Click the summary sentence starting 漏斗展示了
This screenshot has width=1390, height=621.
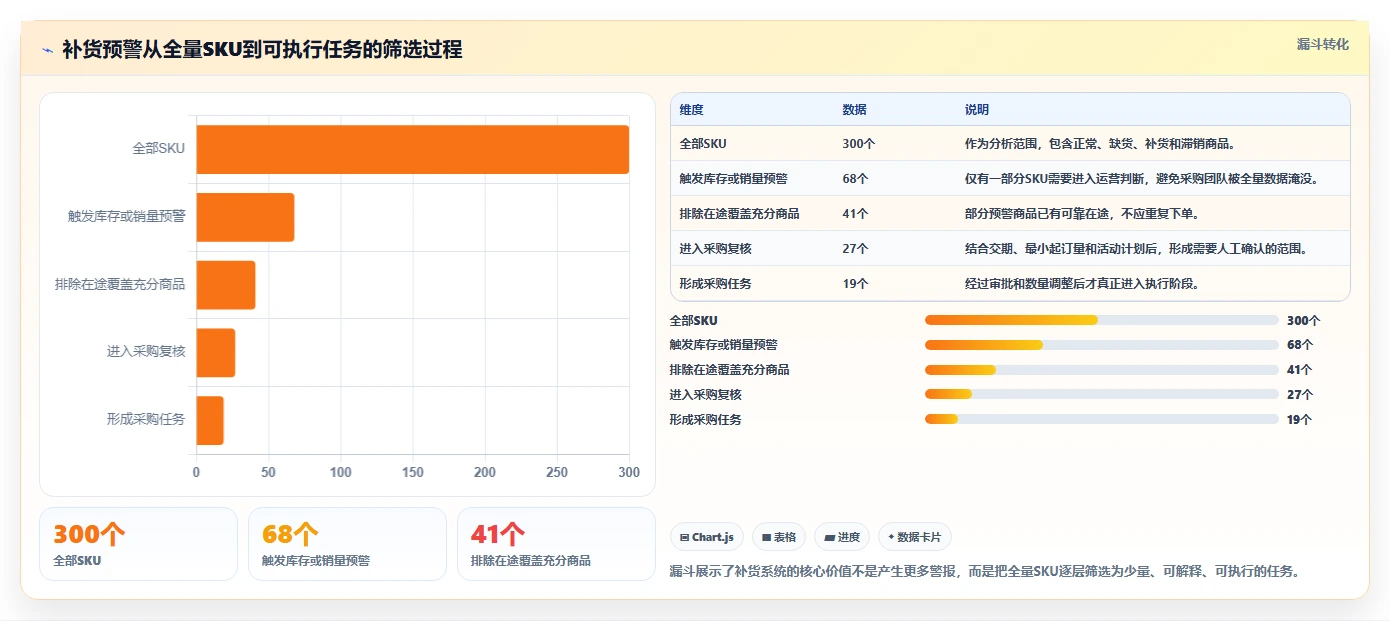985,572
